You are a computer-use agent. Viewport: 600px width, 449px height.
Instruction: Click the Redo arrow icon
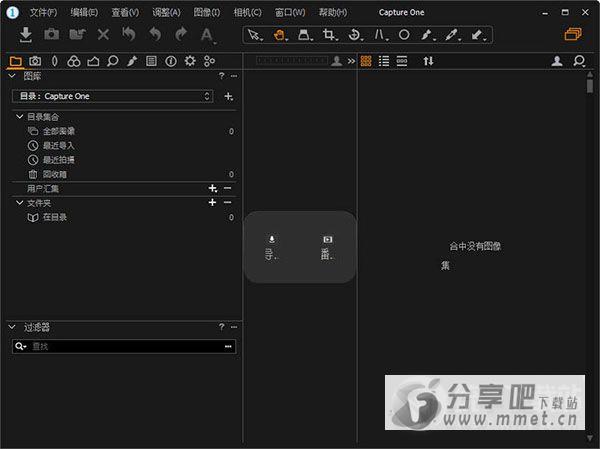(181, 34)
